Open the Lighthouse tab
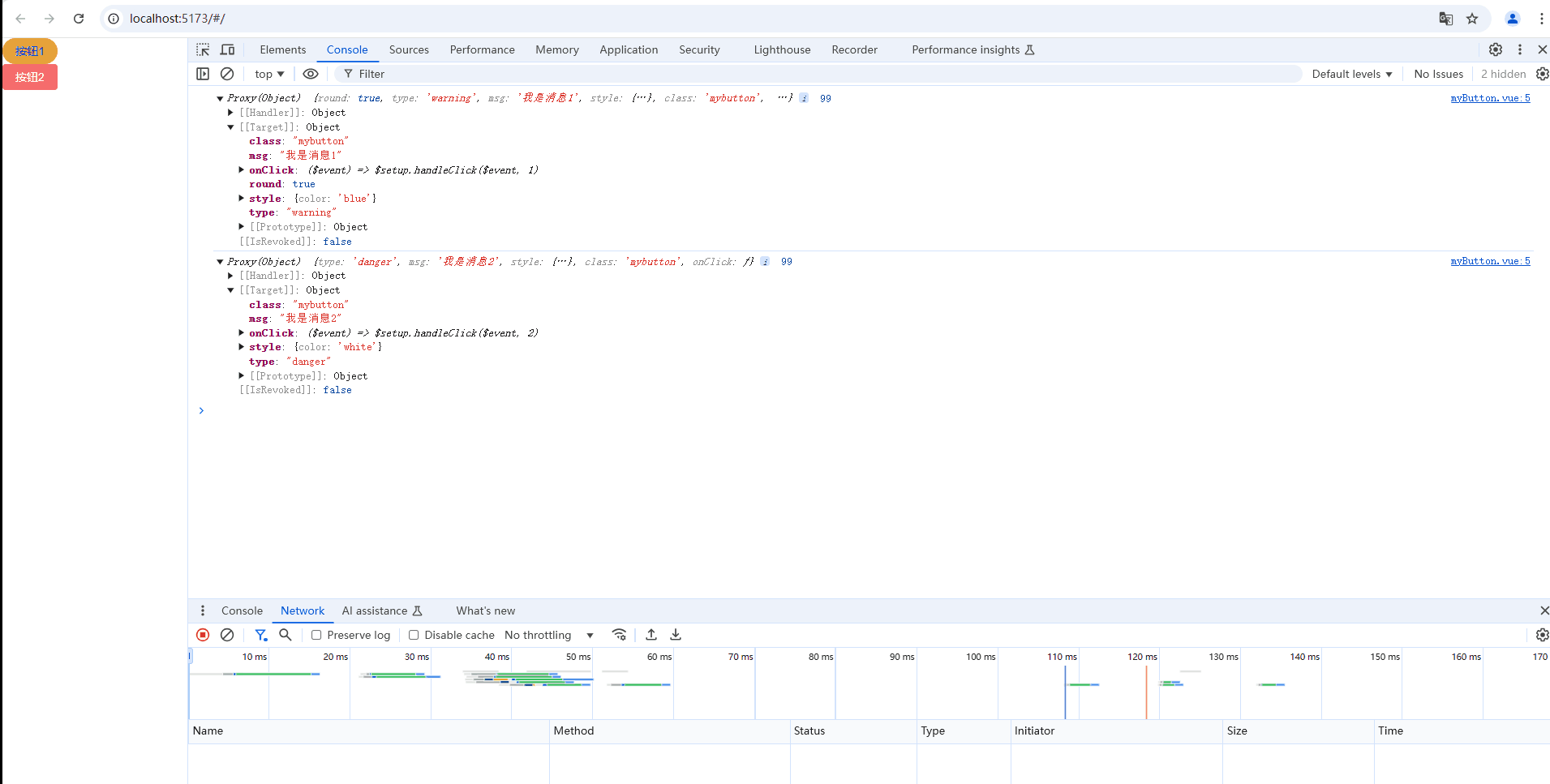1550x784 pixels. [x=782, y=49]
